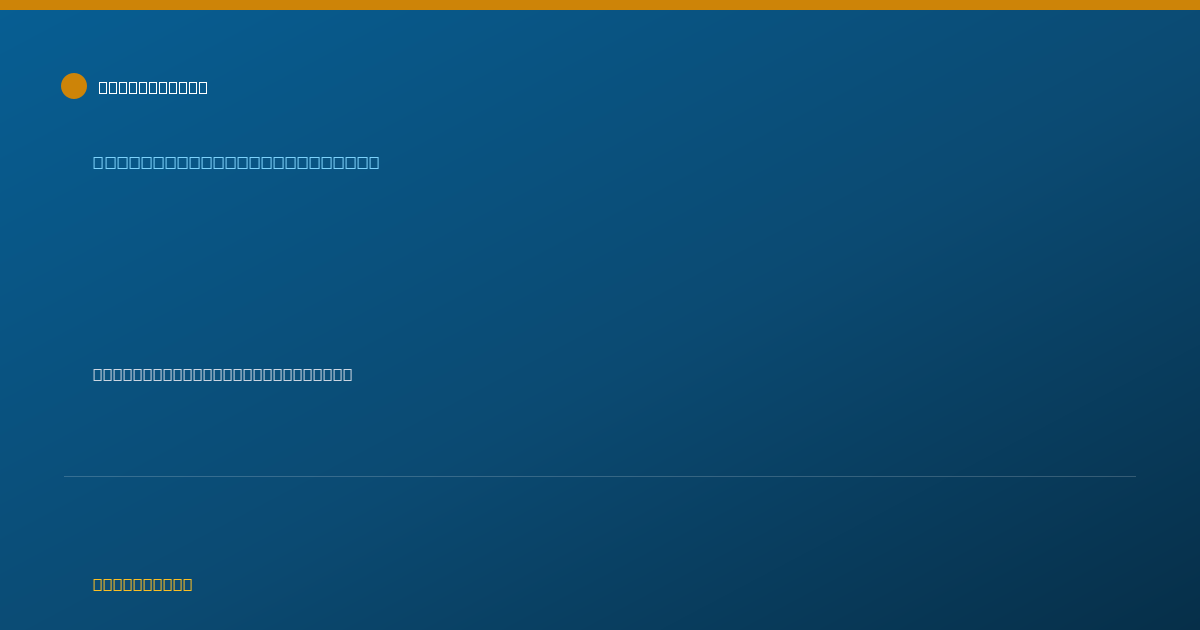Select the gray subtitle text line
The width and height of the screenshot is (1200, 630).
[x=223, y=374]
